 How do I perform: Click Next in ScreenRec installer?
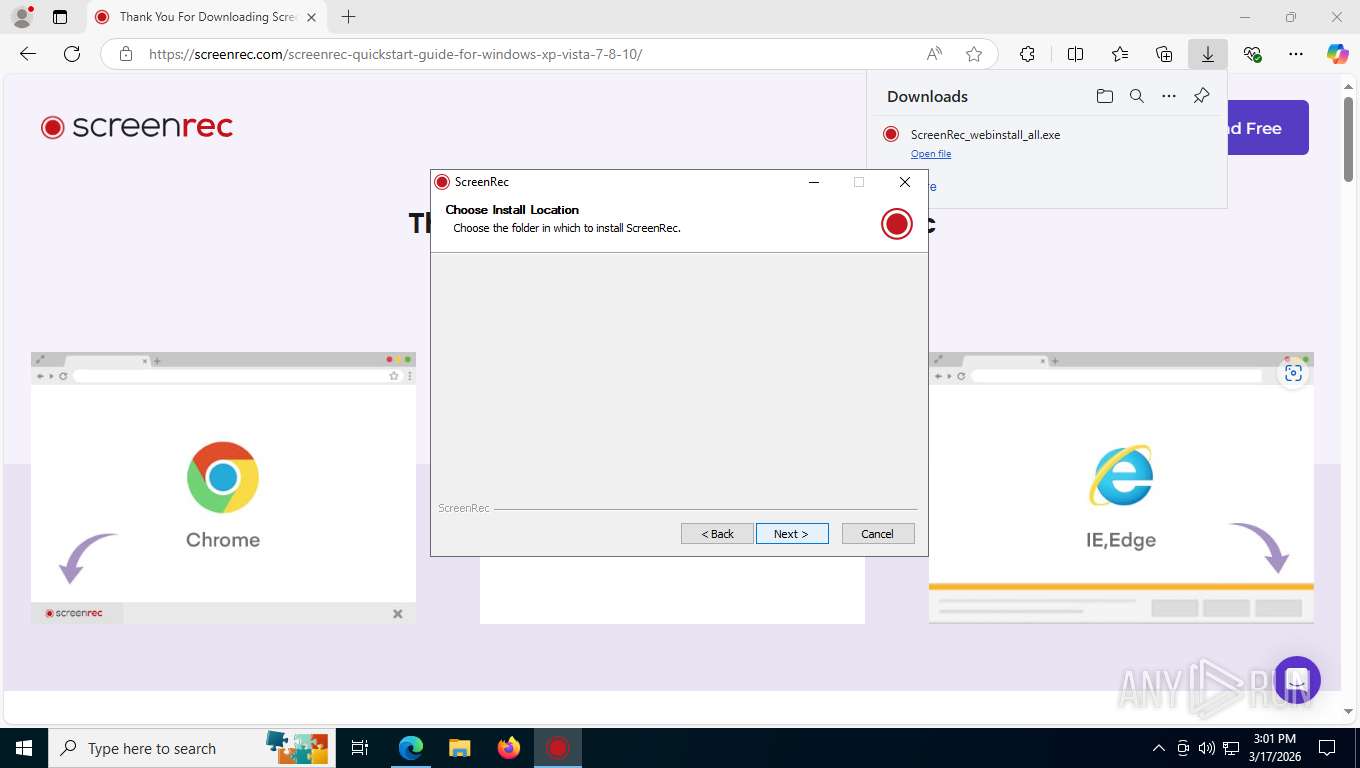click(792, 534)
